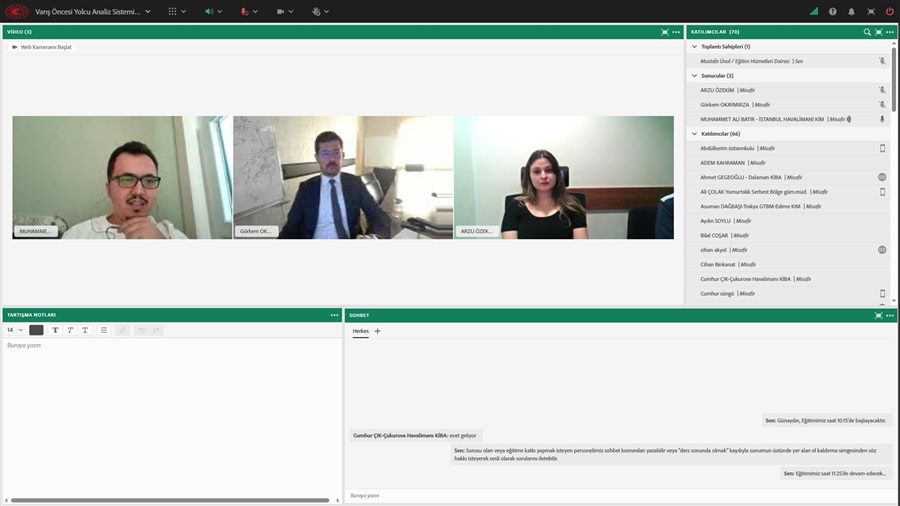
Task: Select Cumhur ÇIK-Çukurova Havalimanı KİBA participant
Action: coord(788,279)
